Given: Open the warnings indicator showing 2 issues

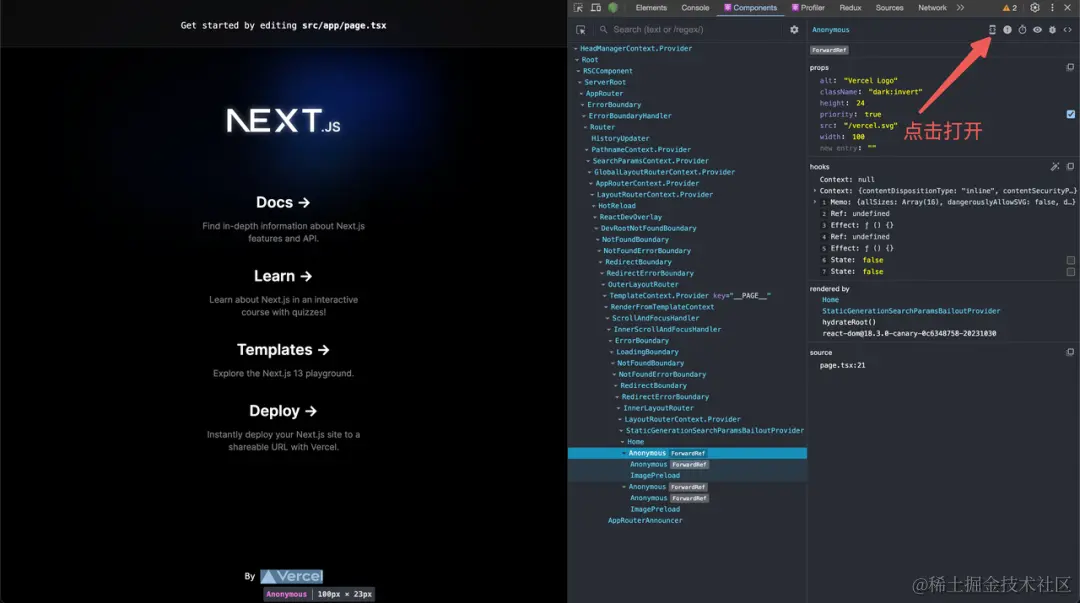Looking at the screenshot, I should [x=1010, y=8].
